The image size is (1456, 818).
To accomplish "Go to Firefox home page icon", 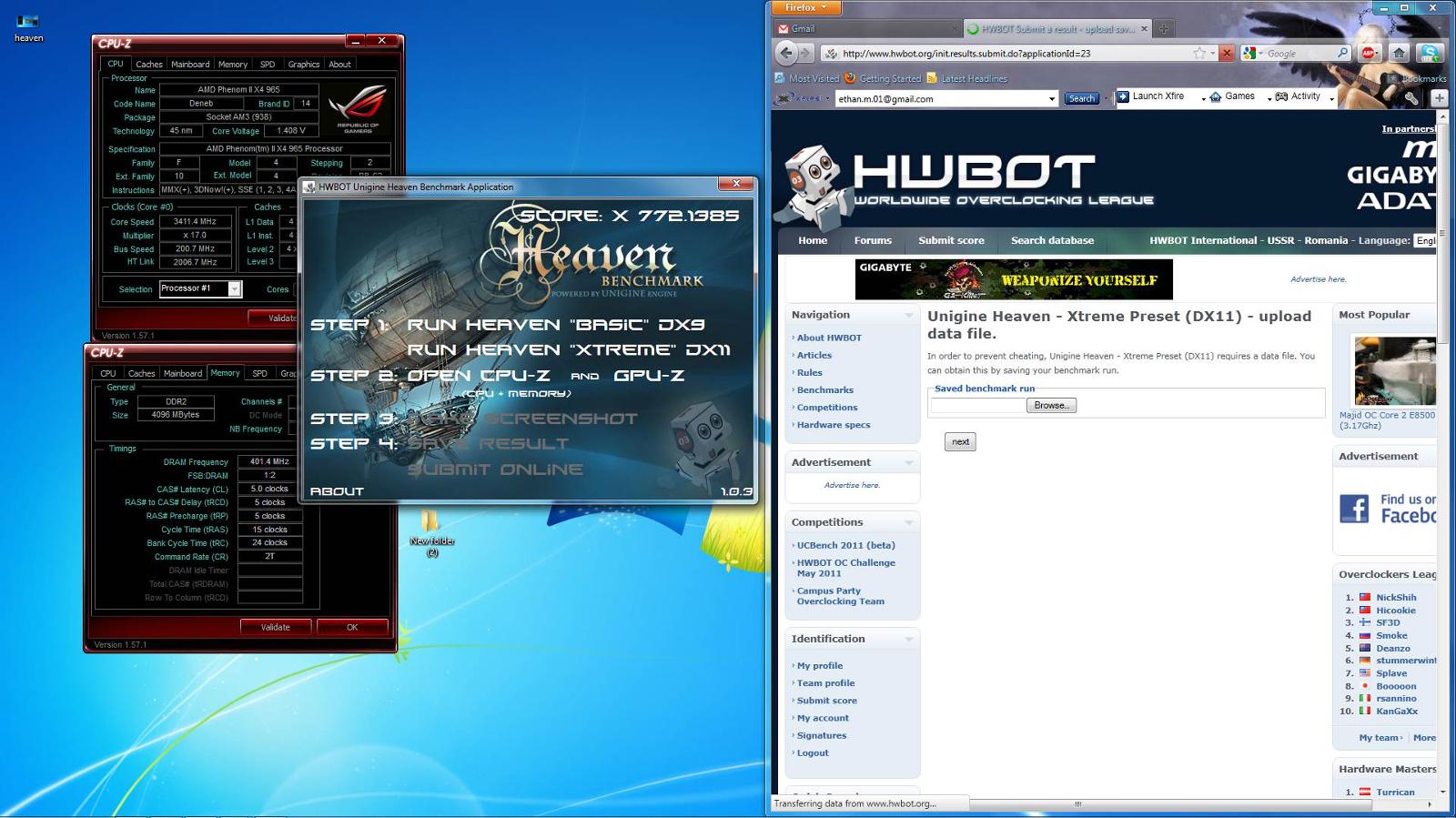I will coord(1400,53).
